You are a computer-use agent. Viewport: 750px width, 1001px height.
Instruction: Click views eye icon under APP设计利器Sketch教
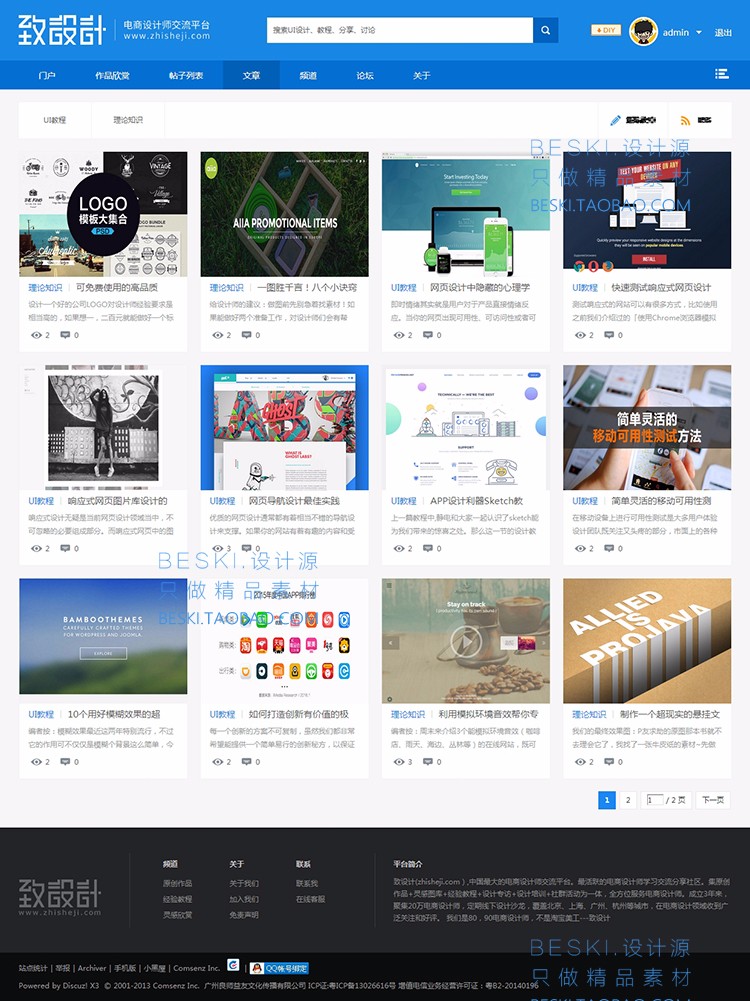pyautogui.click(x=399, y=548)
